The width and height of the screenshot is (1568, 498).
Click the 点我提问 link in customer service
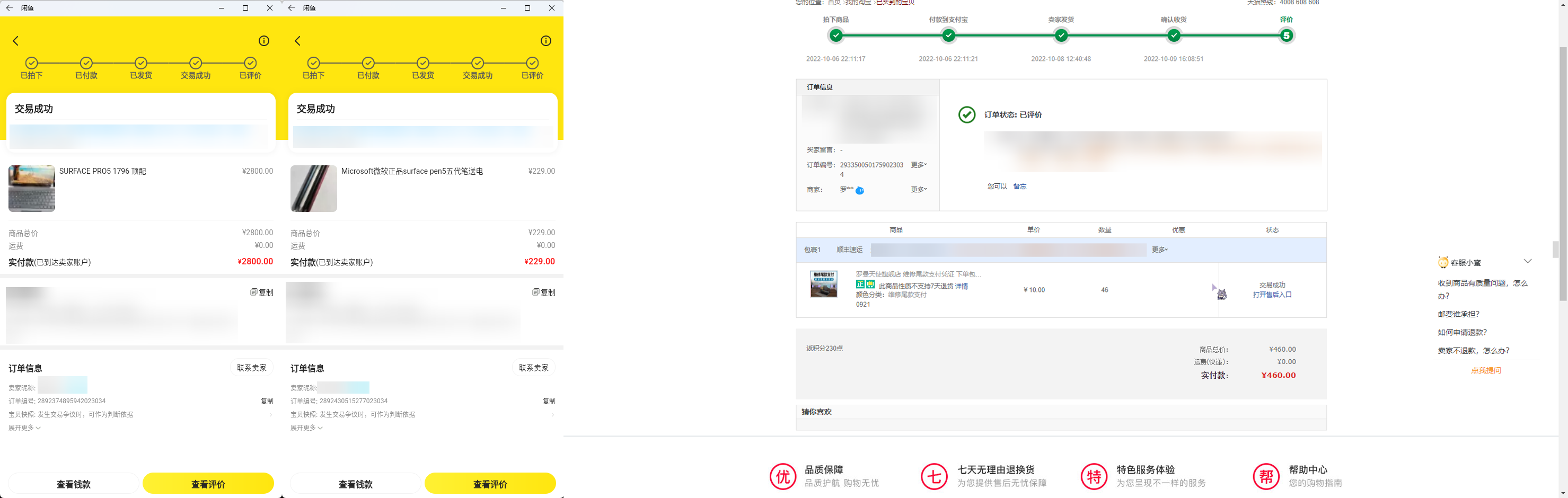click(1485, 370)
